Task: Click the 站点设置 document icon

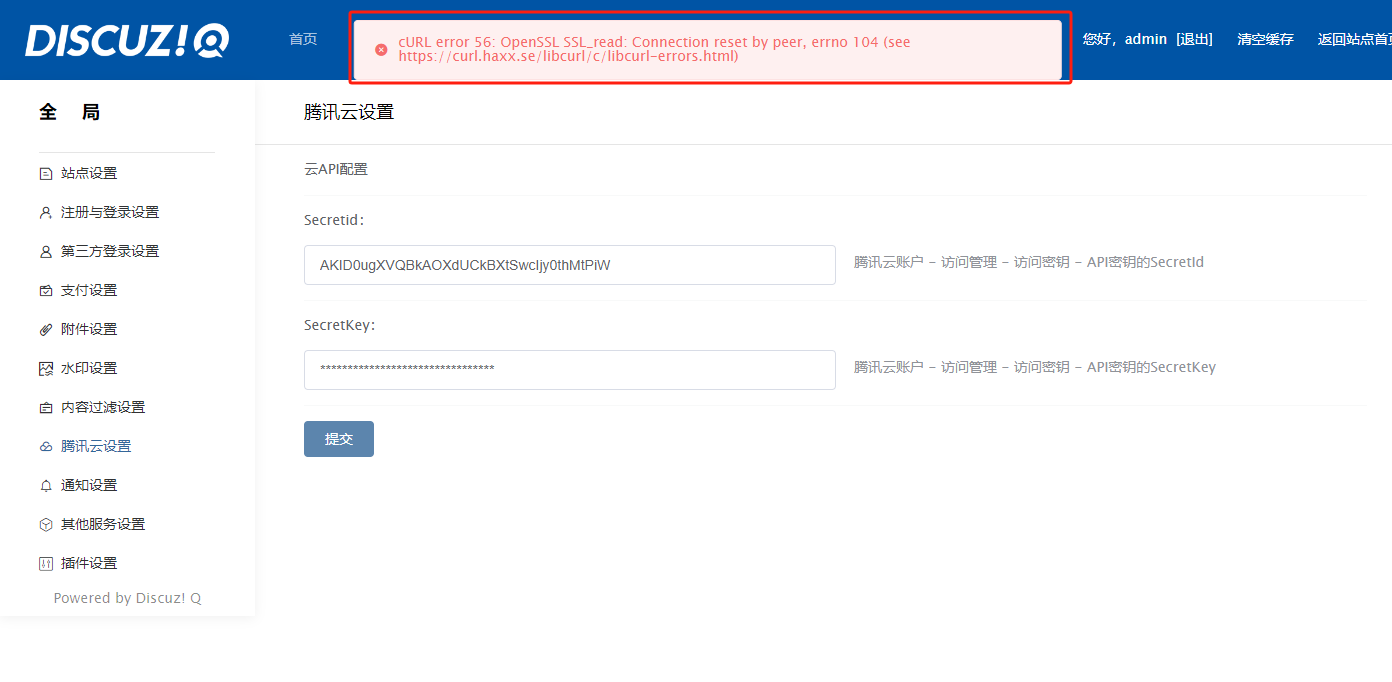Action: click(x=45, y=173)
